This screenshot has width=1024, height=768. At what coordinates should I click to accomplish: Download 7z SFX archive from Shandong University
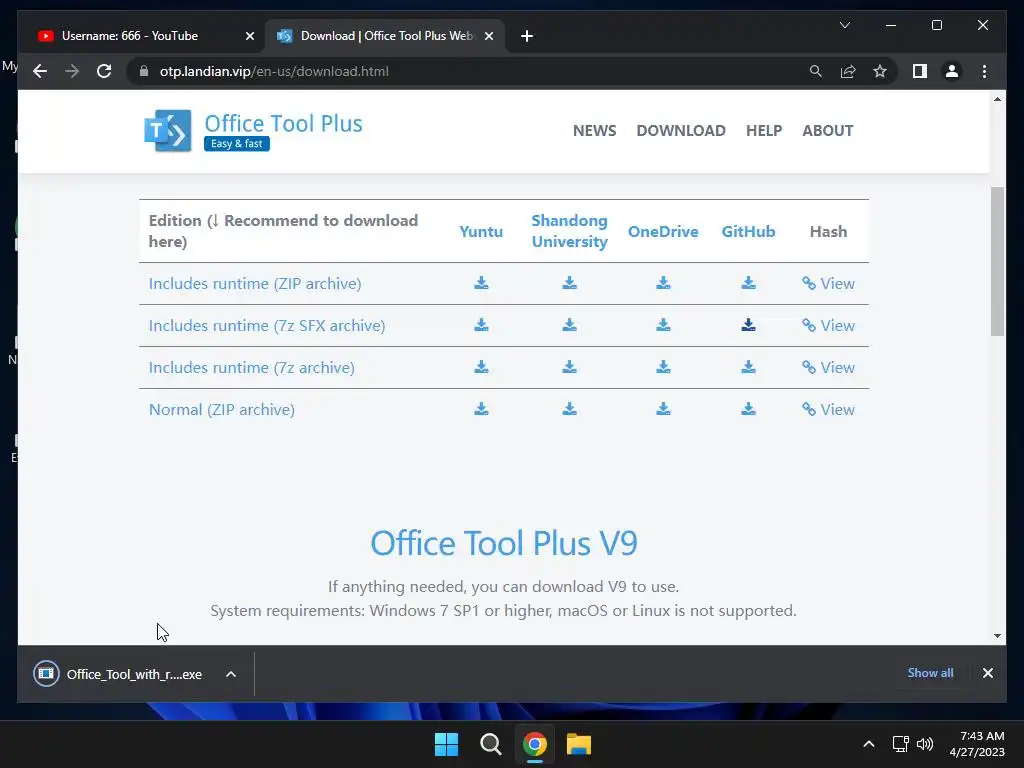pos(569,325)
